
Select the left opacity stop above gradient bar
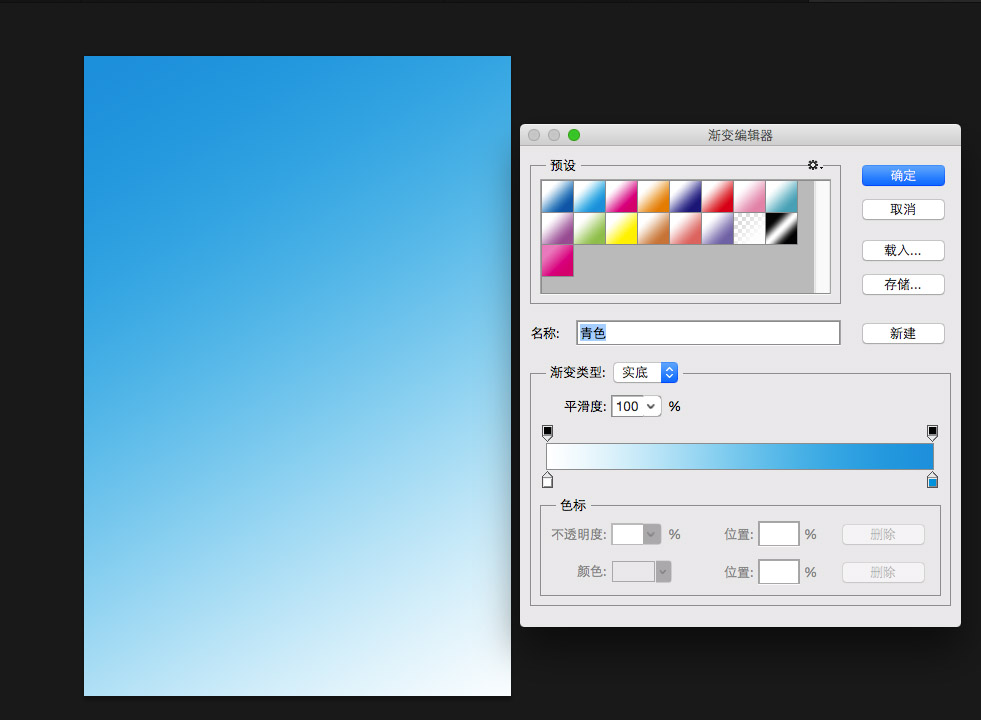coord(547,432)
